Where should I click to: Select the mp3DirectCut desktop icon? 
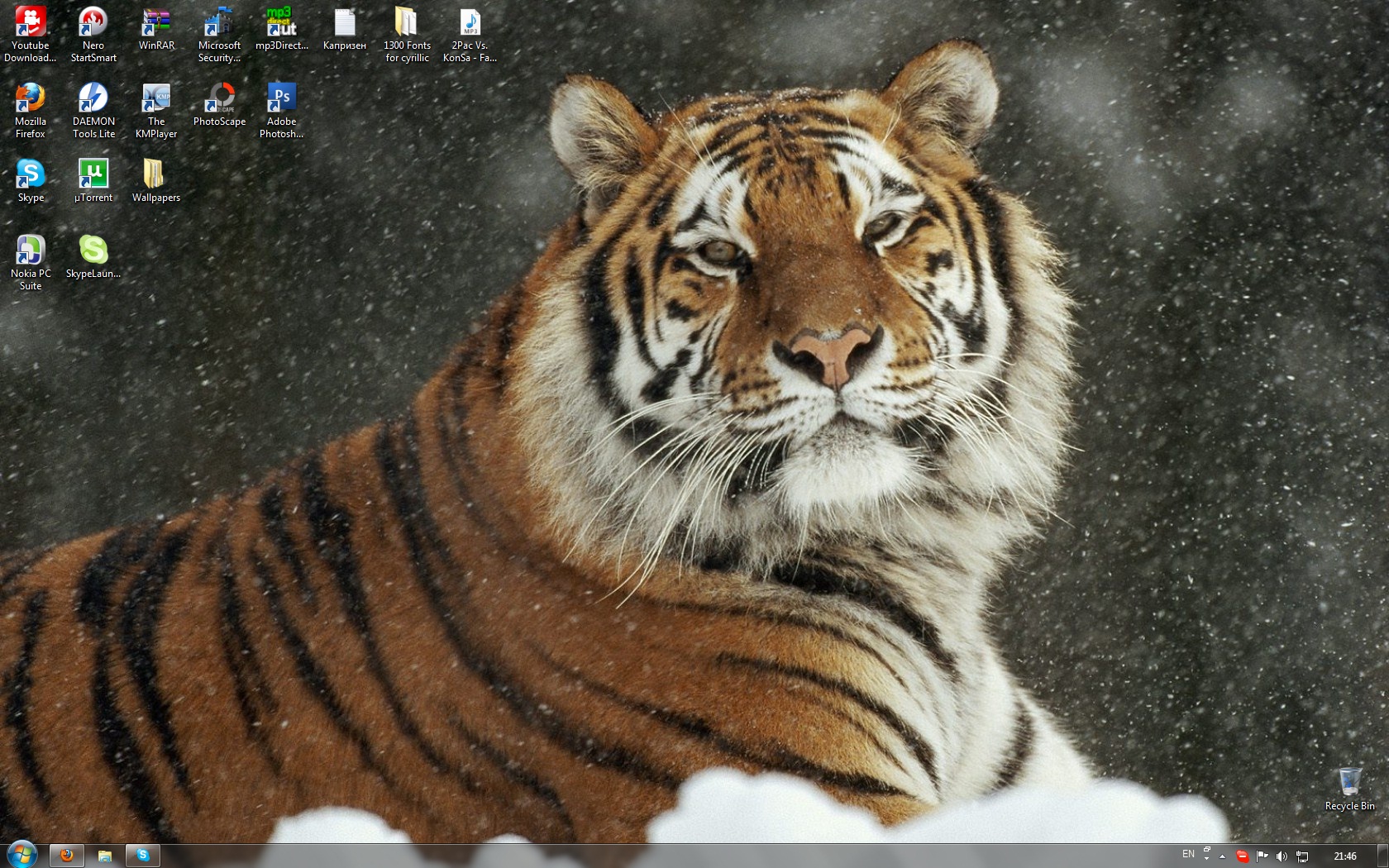click(282, 30)
